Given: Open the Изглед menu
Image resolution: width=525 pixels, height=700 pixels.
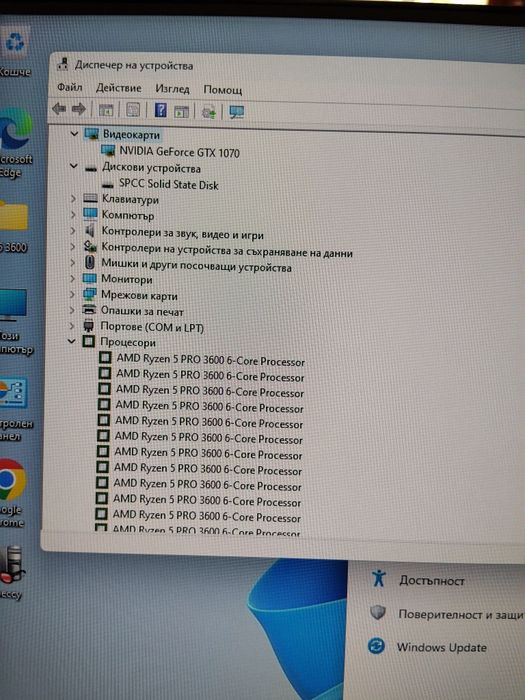Looking at the screenshot, I should coord(172,89).
